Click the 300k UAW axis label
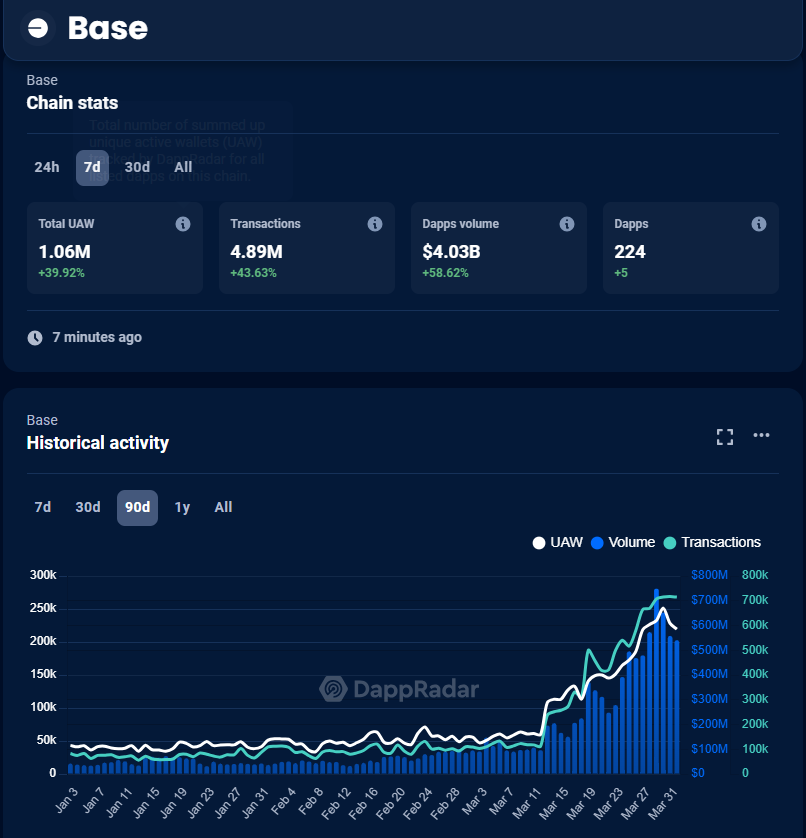The width and height of the screenshot is (806, 838). pyautogui.click(x=43, y=575)
